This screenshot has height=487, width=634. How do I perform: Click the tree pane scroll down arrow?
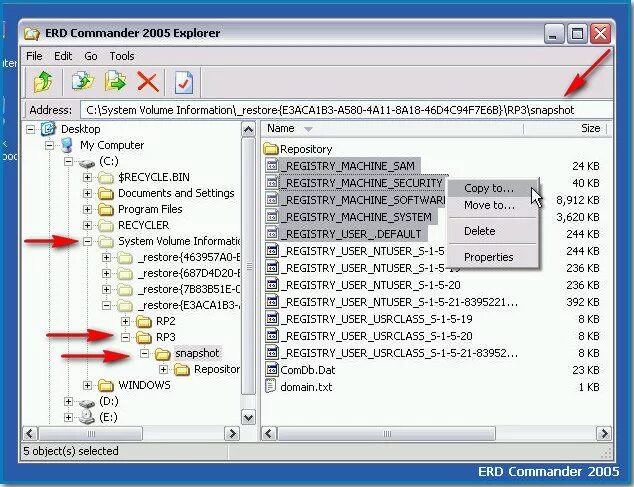click(248, 417)
